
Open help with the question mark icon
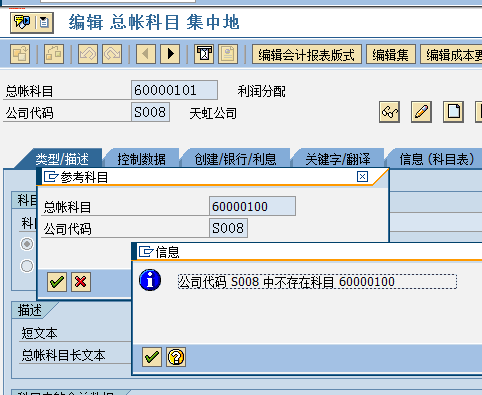click(176, 357)
